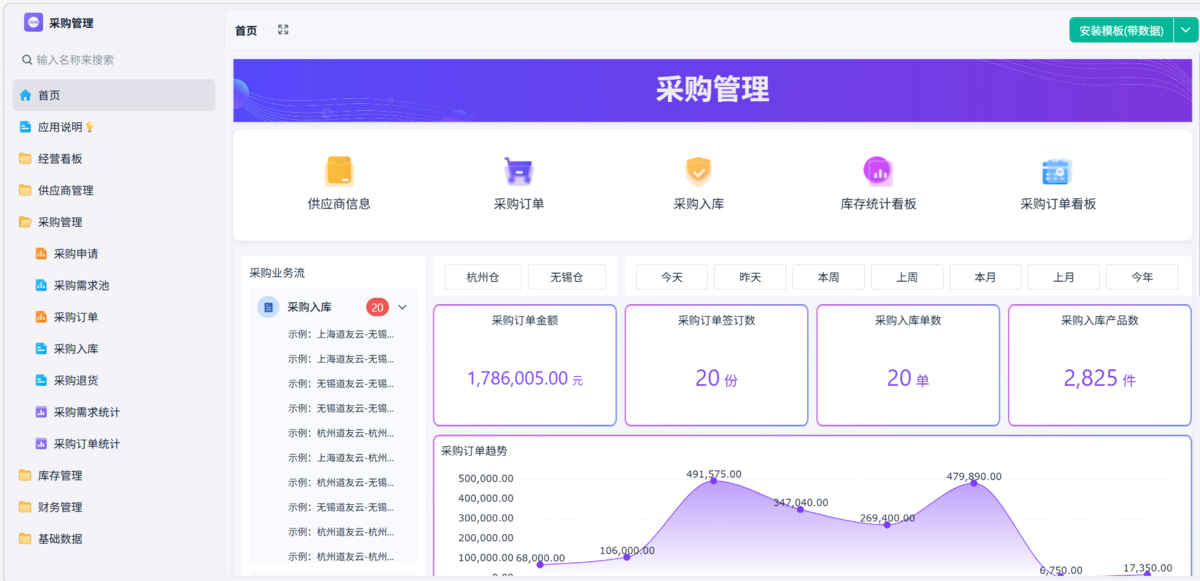The height and width of the screenshot is (581, 1200).
Task: Click the name search input field
Action: pyautogui.click(x=114, y=60)
